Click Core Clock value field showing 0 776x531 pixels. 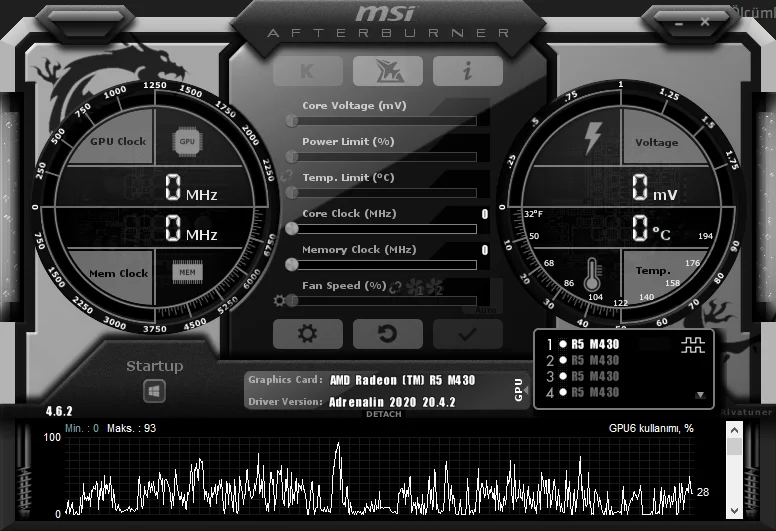[485, 214]
